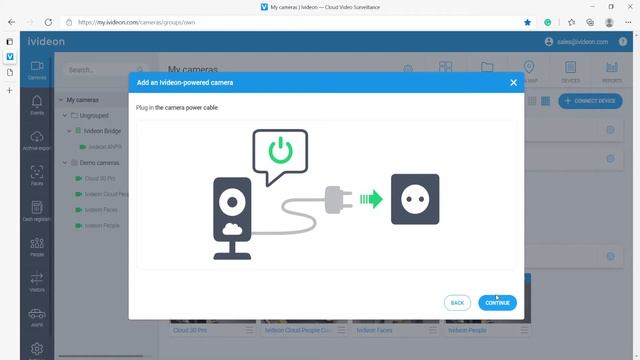Image resolution: width=640 pixels, height=360 pixels.
Task: Switch to the small grid view icon
Action: (x=532, y=101)
